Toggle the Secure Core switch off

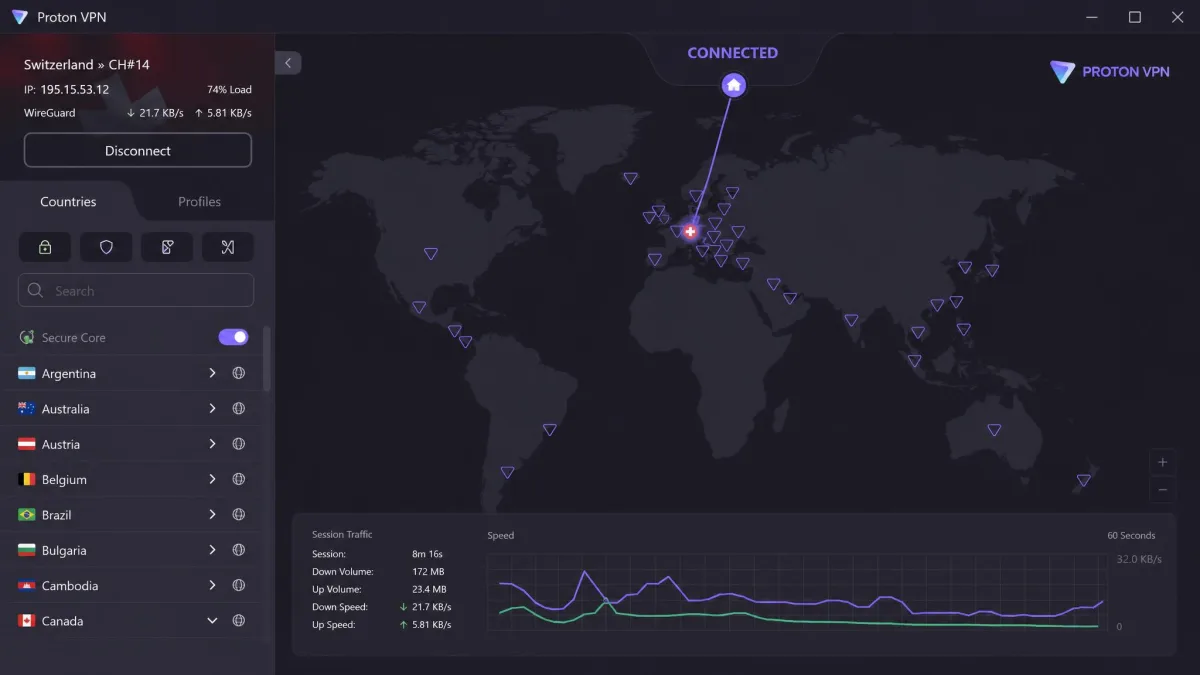pos(233,337)
